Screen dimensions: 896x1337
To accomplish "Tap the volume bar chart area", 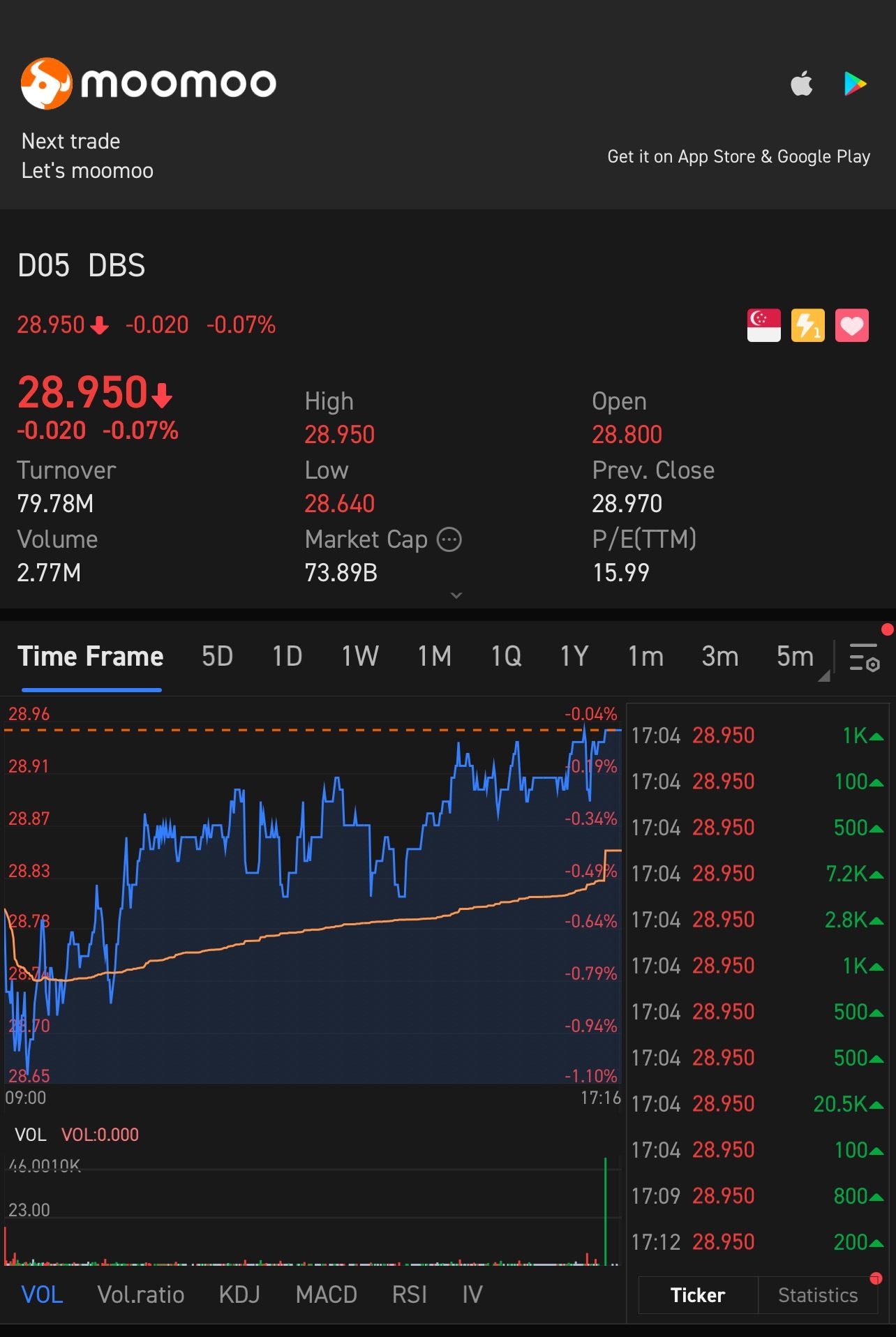I will click(313, 1211).
